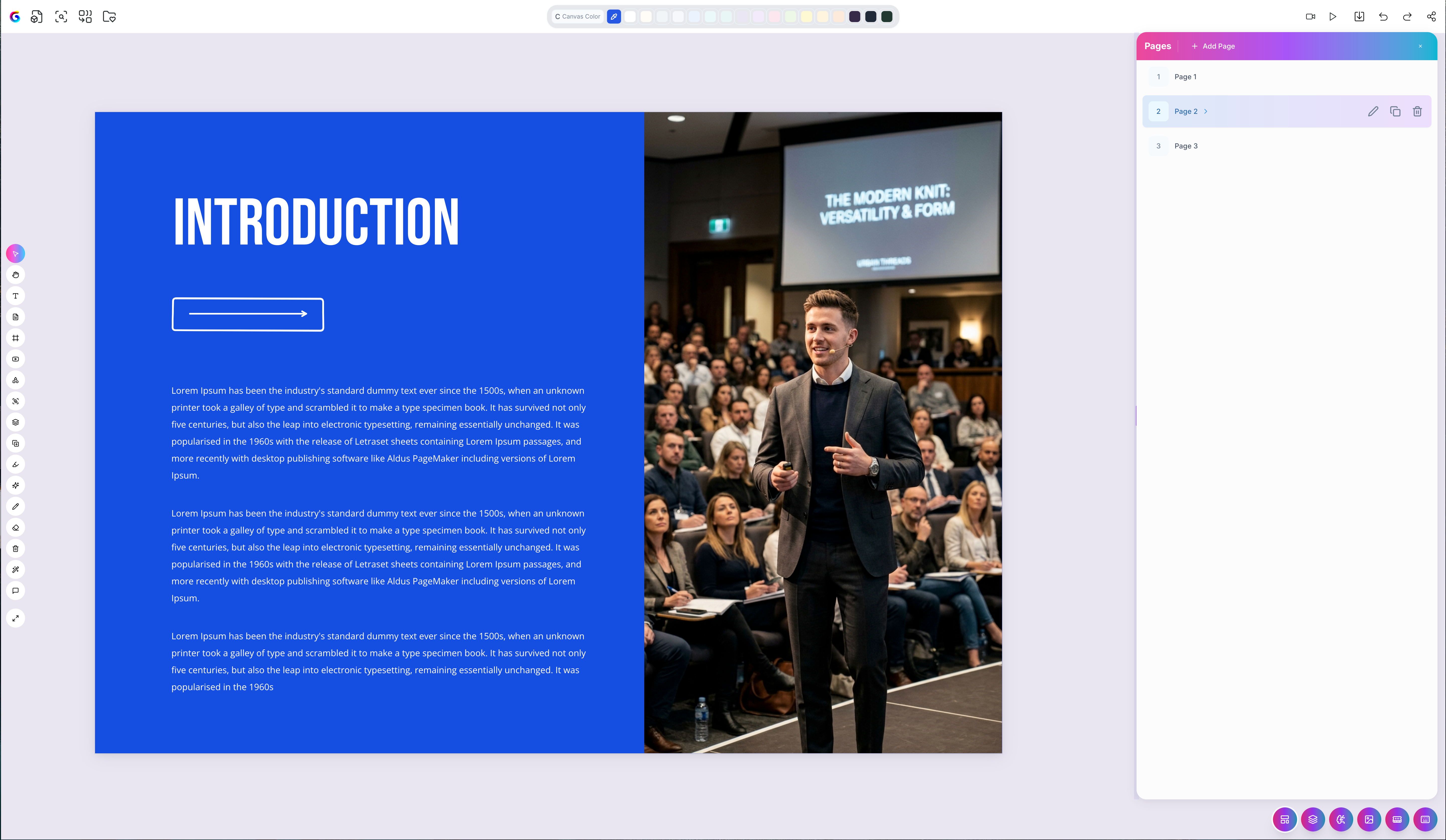The width and height of the screenshot is (1446, 840).
Task: Close the Pages panel
Action: (x=1421, y=46)
